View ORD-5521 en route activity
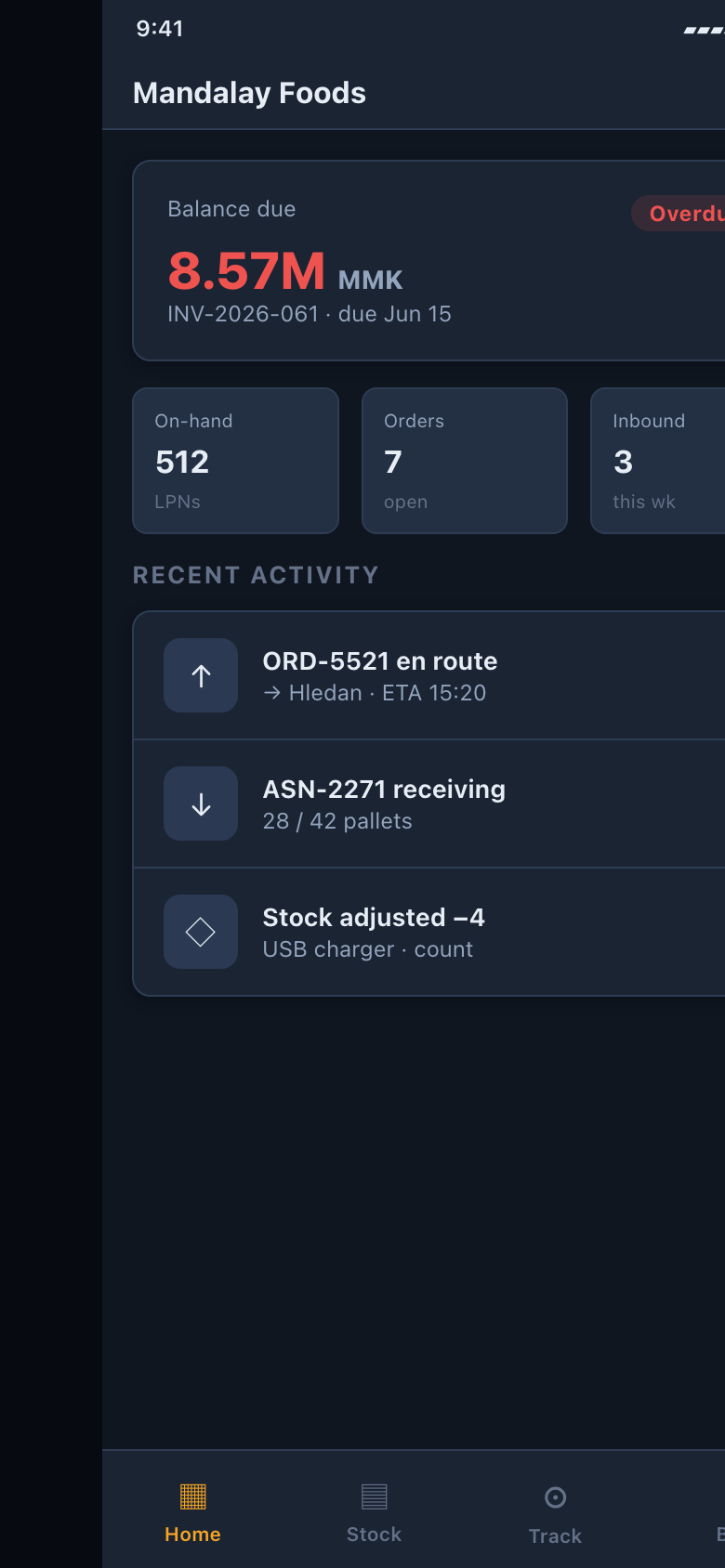 coord(429,675)
